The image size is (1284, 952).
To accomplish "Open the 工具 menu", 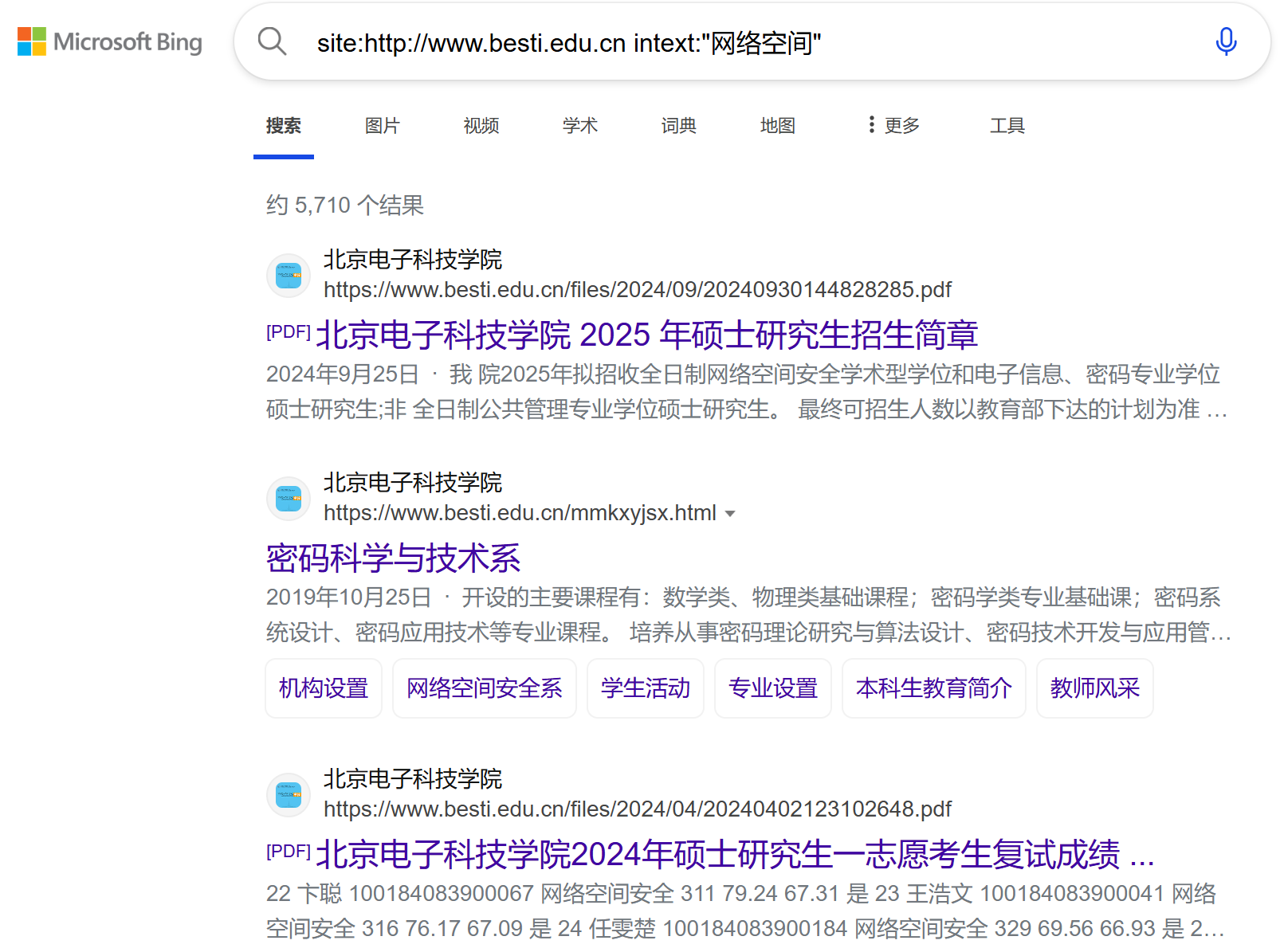I will (1007, 125).
